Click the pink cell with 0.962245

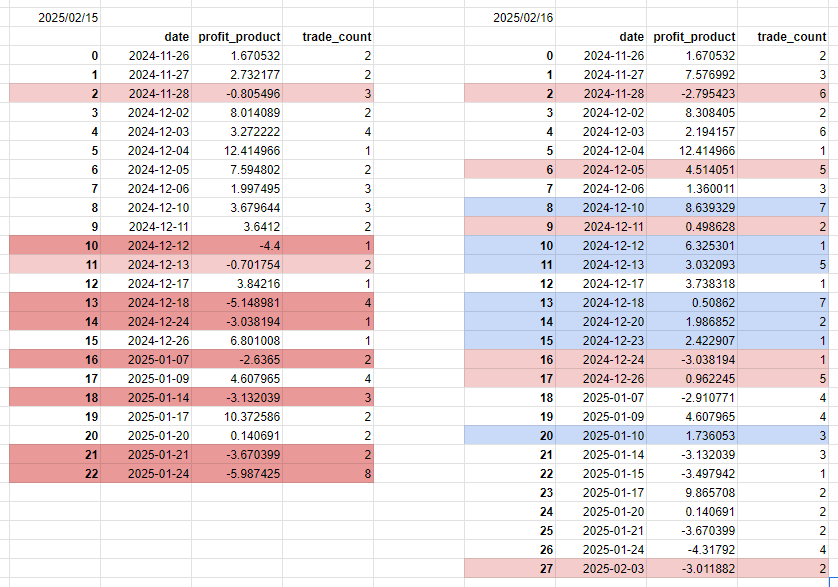tap(692, 379)
